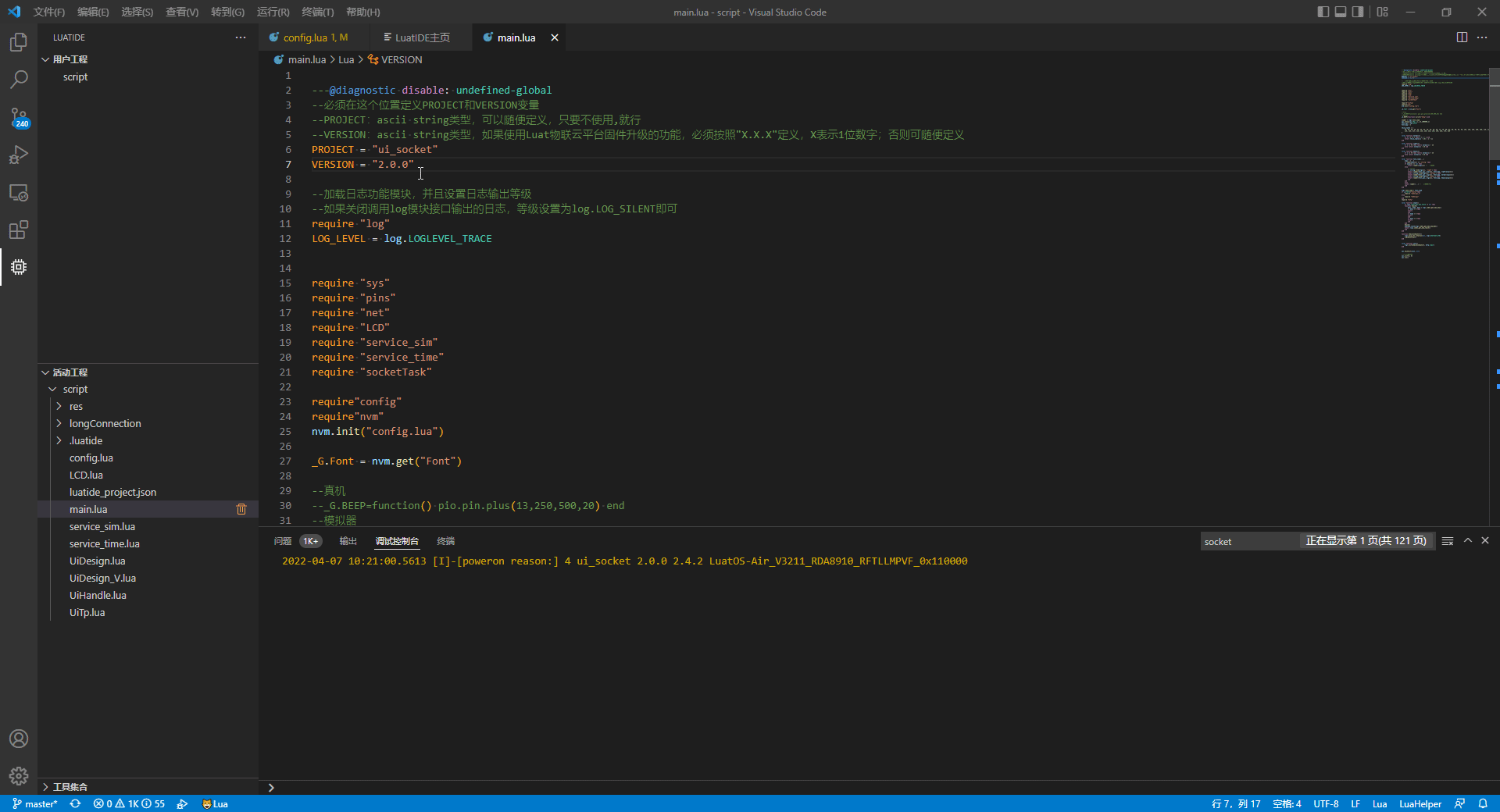Open Source Control view with 240 badge

point(19,117)
